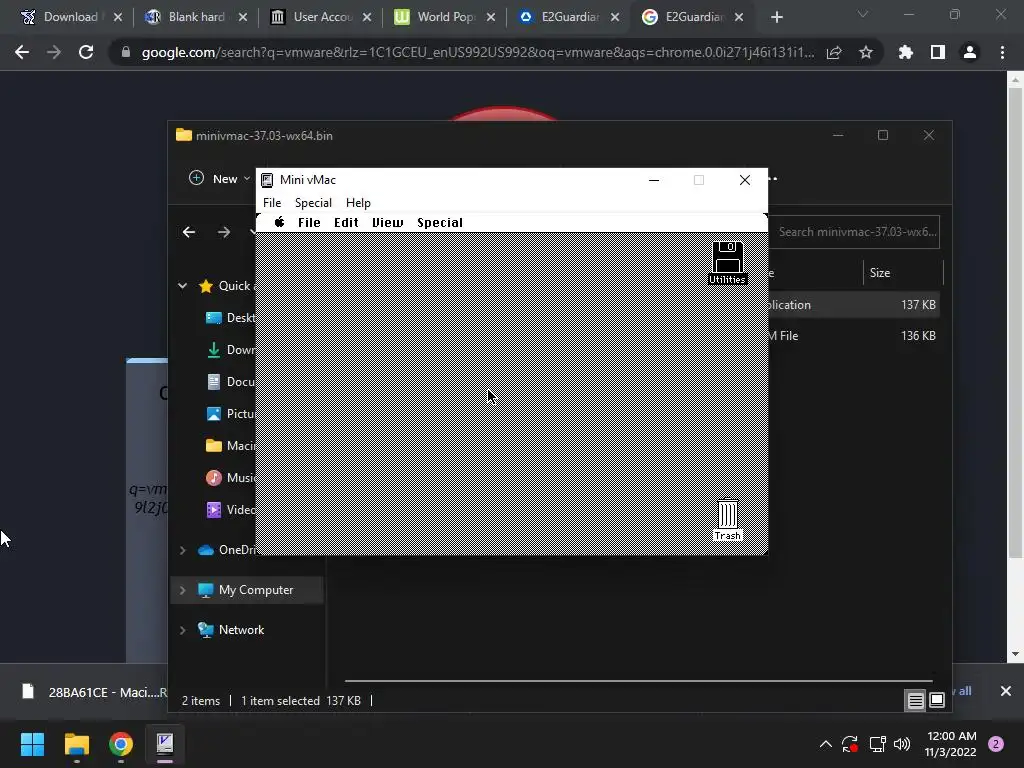
Task: Bookmark this page with star icon
Action: point(866,52)
